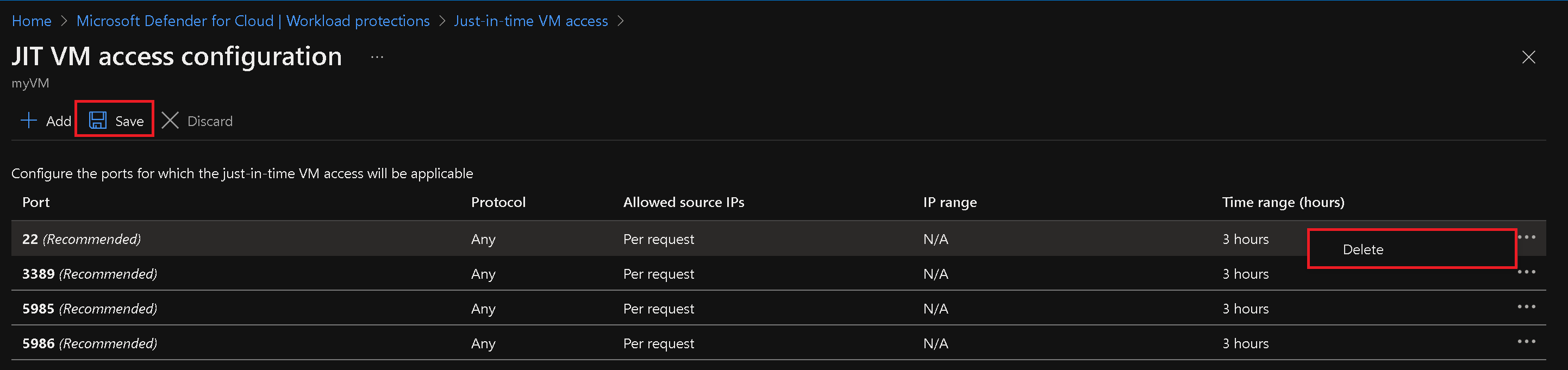Open the ellipsis menu for port 5986
This screenshot has width=1568, height=370.
[x=1527, y=341]
